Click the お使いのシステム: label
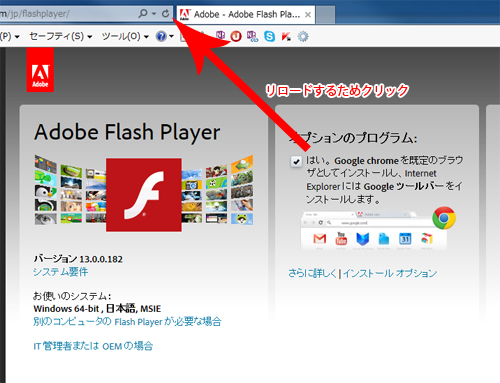Viewport: 500px width, 383px height. pos(72,296)
